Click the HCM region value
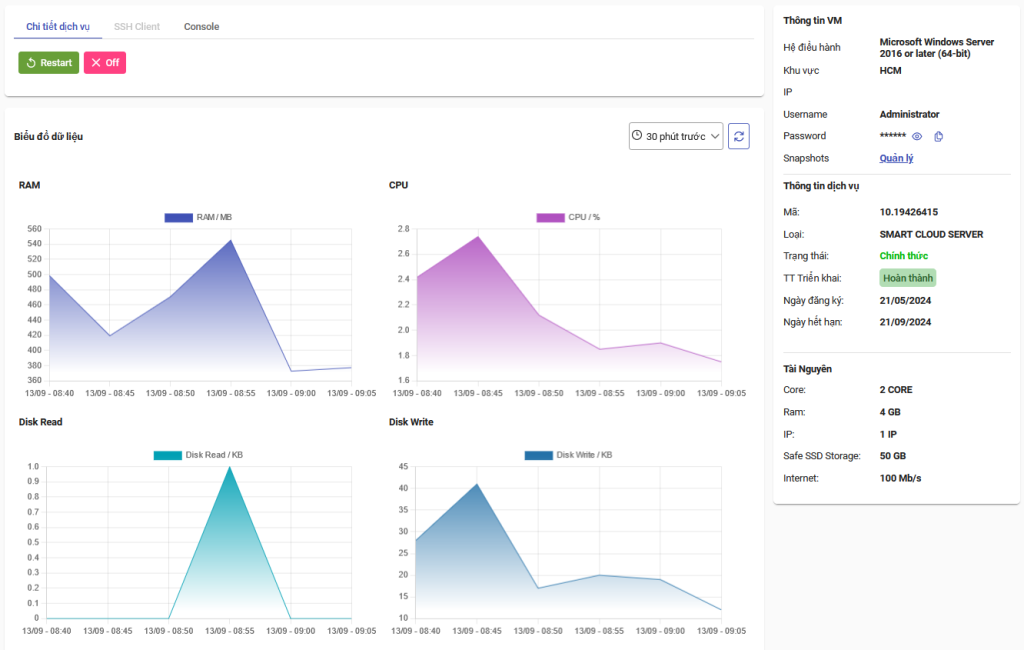The height and width of the screenshot is (650, 1024). click(890, 71)
